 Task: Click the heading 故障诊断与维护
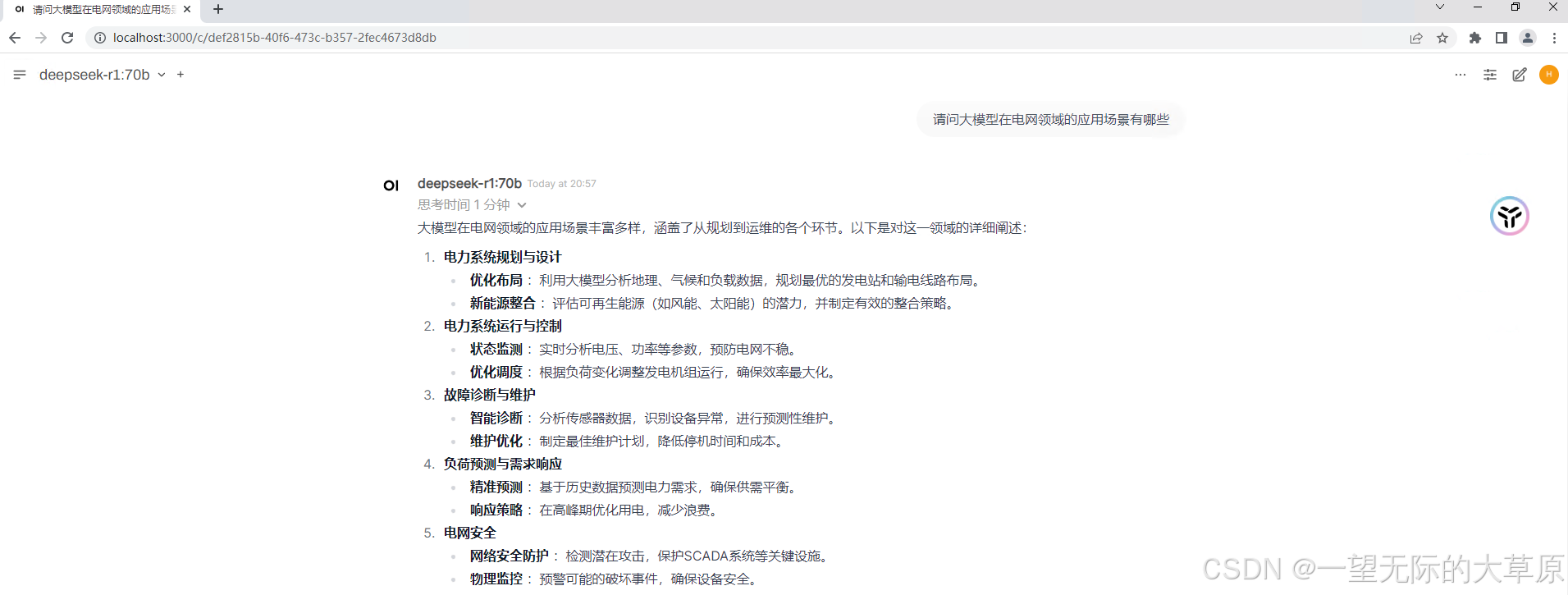click(490, 396)
